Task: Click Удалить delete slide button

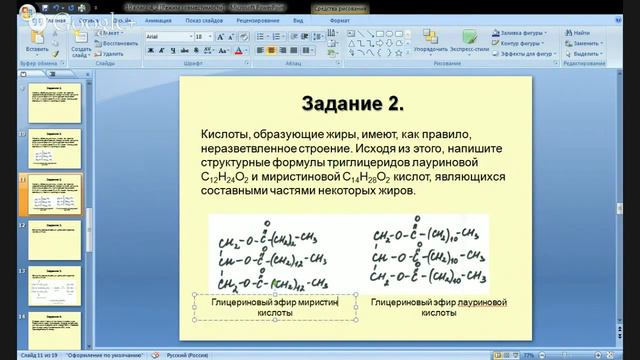Action: pyautogui.click(x=109, y=54)
